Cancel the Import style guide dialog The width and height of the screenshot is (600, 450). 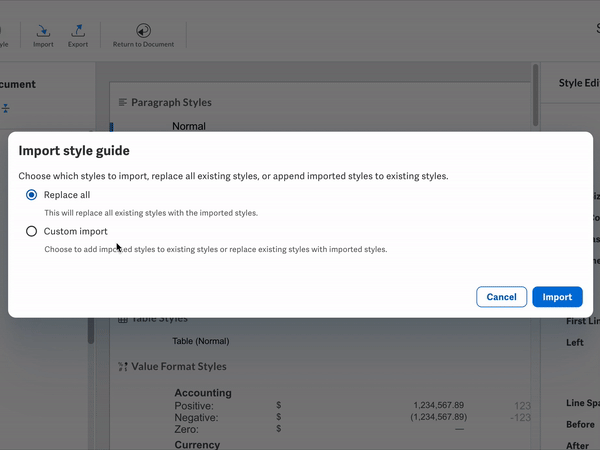tap(501, 297)
